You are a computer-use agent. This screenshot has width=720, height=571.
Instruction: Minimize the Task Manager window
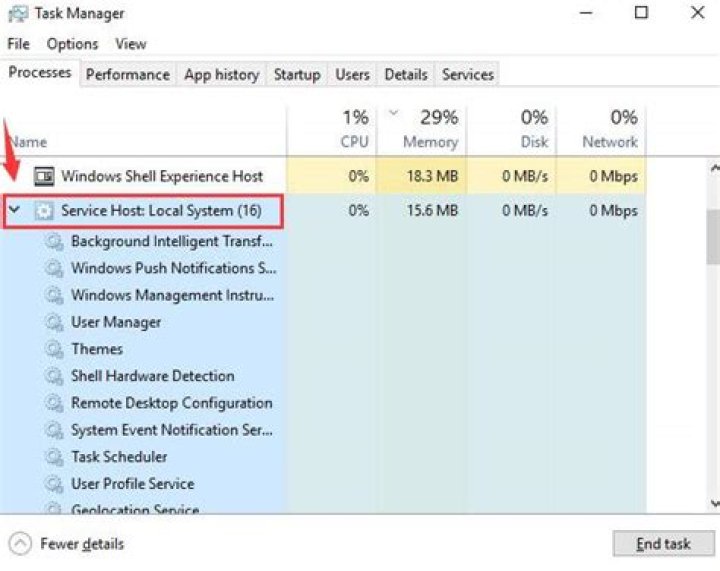point(585,13)
